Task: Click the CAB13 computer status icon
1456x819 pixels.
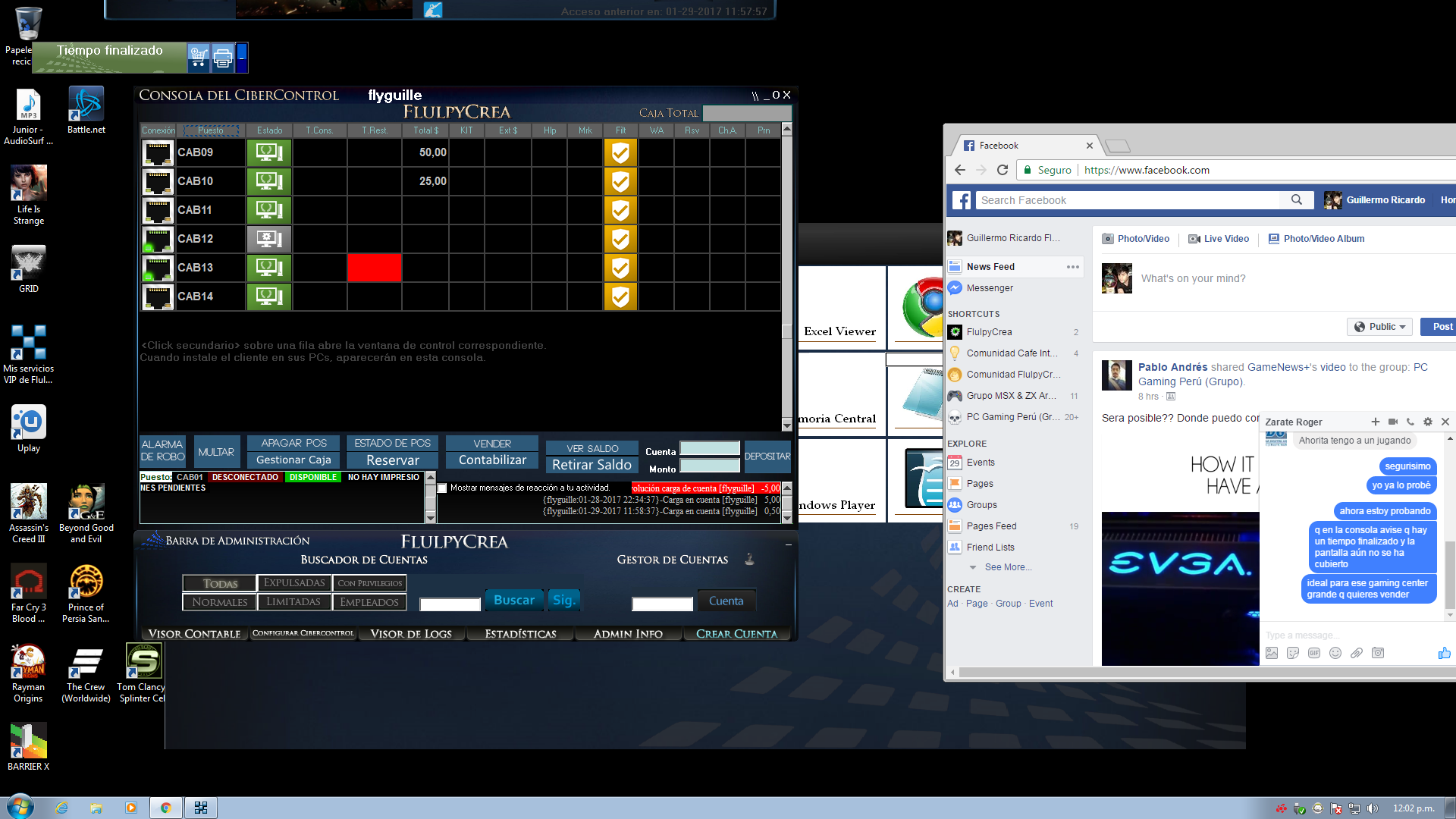Action: (268, 268)
